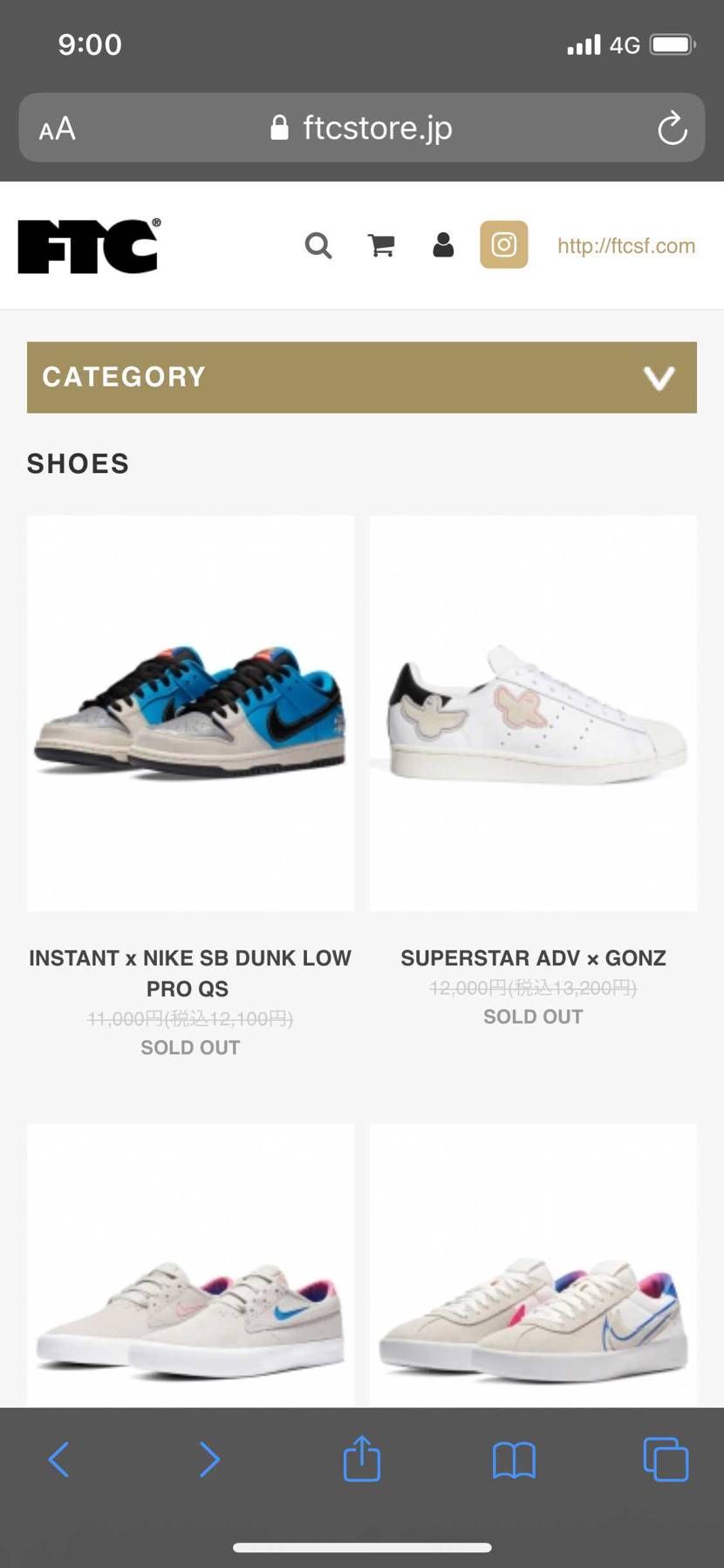Select the blue Nike SB Dunk image
The image size is (724, 1568).
point(191,713)
